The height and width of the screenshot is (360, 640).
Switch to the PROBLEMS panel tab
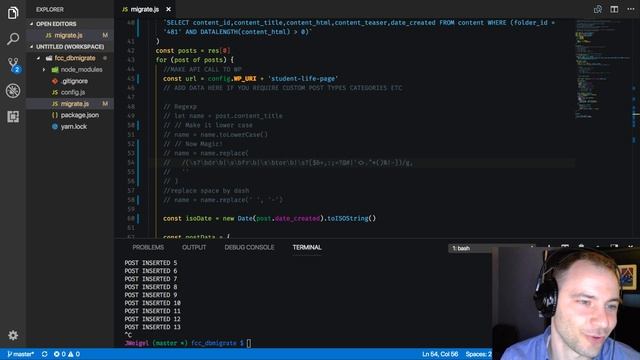[148, 247]
